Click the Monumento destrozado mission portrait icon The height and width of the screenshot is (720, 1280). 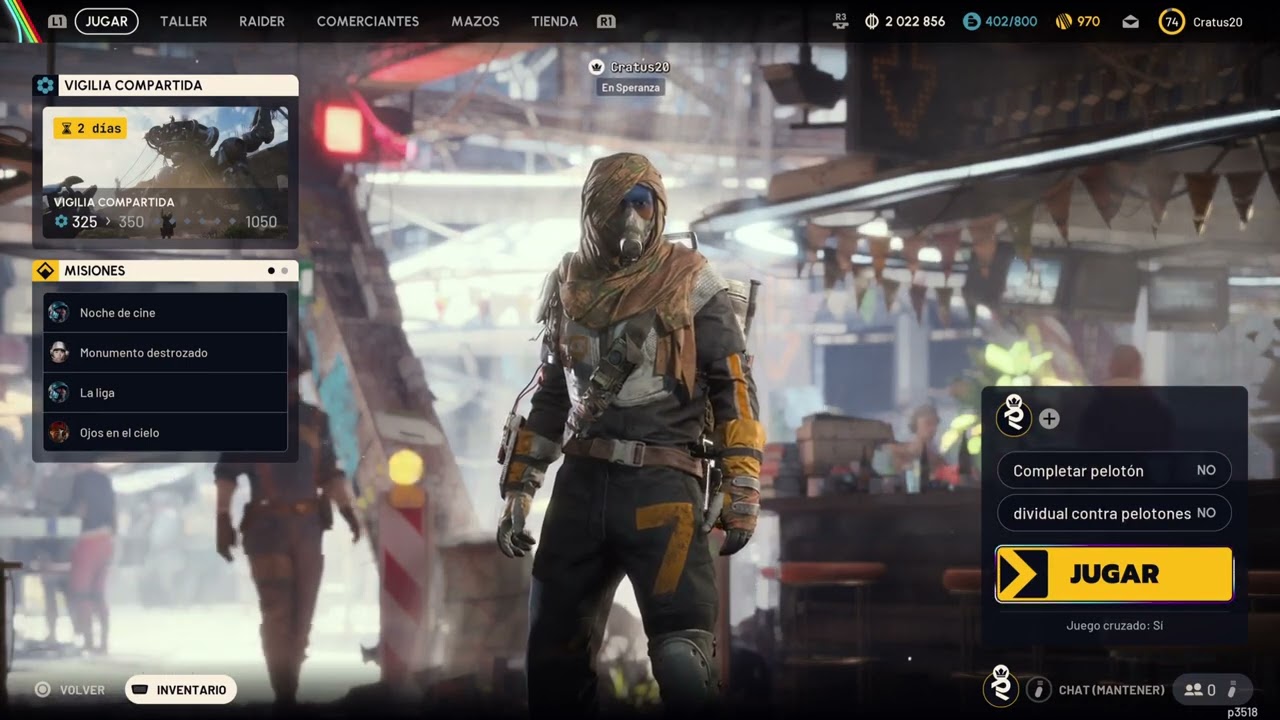tap(59, 353)
